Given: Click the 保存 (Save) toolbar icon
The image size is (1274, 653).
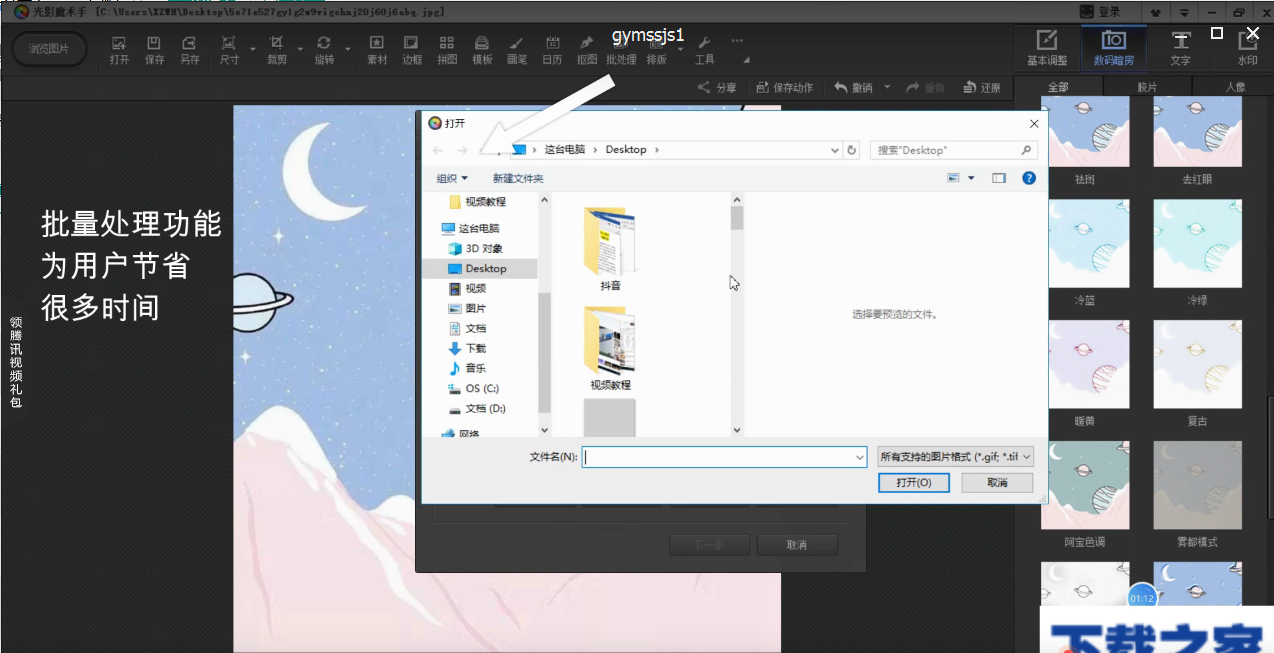Looking at the screenshot, I should click(x=154, y=50).
